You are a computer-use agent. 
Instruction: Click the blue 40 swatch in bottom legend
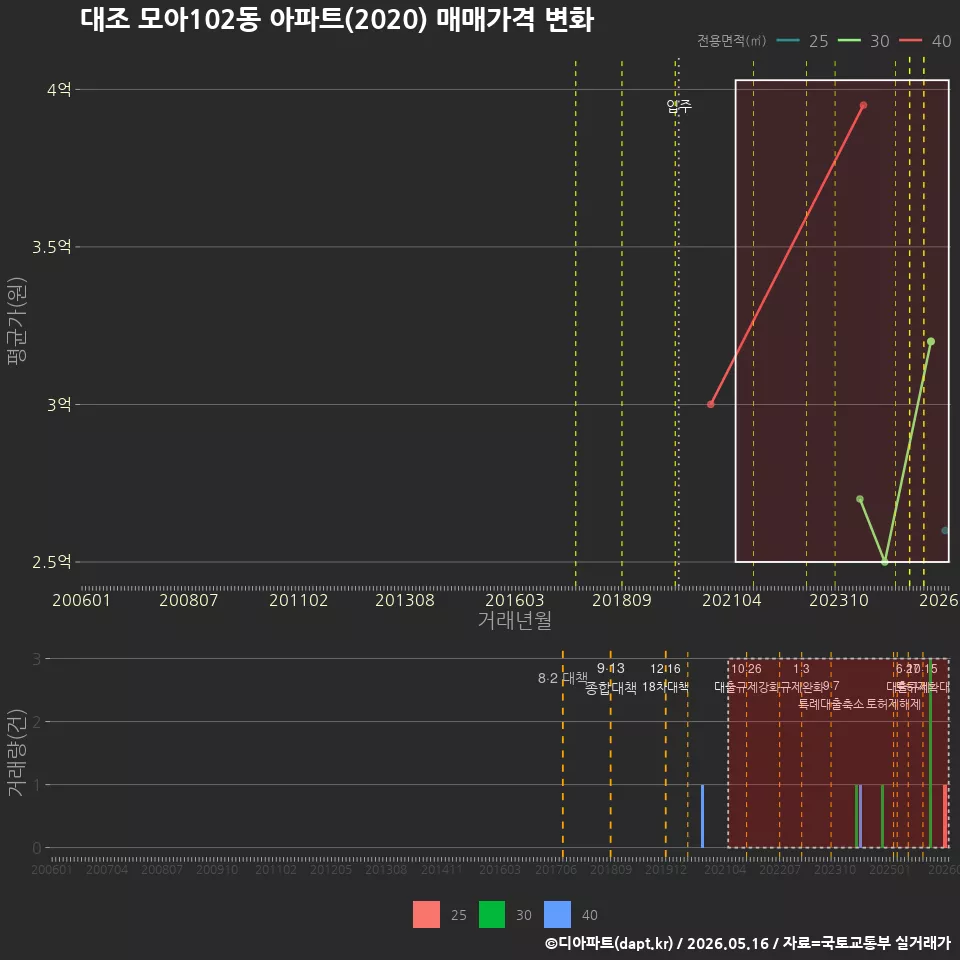tap(557, 915)
